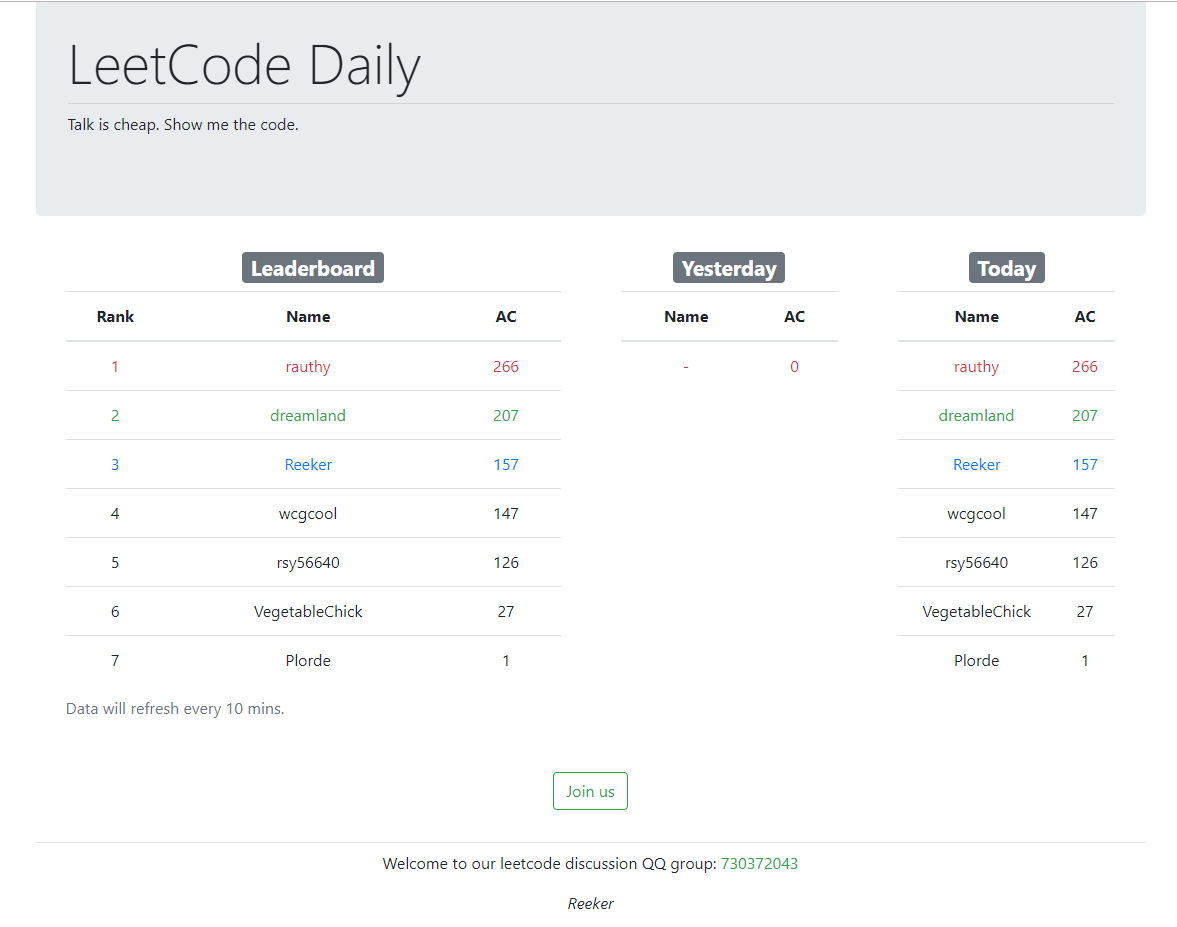Screen dimensions: 1177x927
Task: Click the Yesterday Name column header
Action: point(686,317)
